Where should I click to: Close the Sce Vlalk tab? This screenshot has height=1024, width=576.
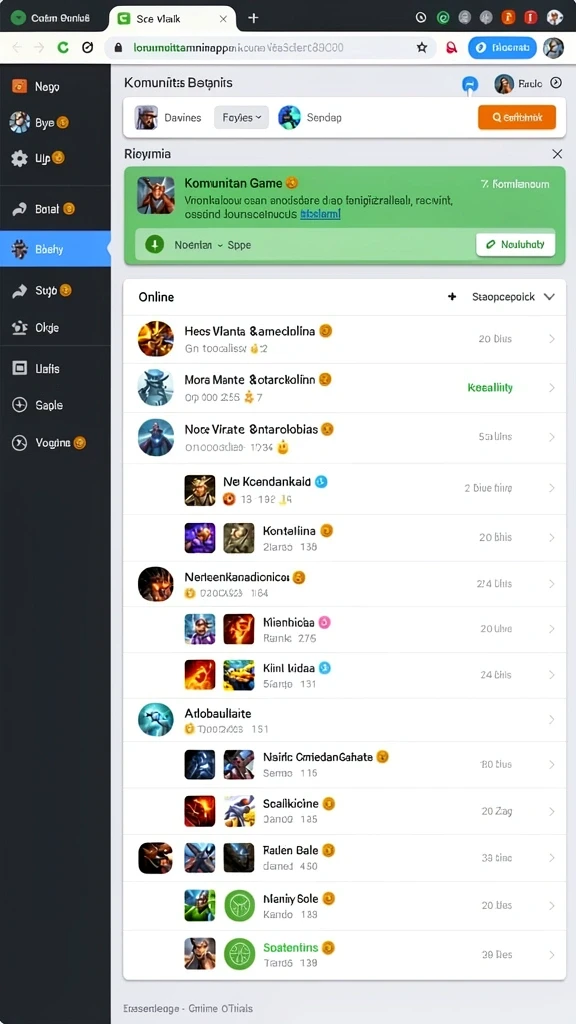click(x=223, y=18)
